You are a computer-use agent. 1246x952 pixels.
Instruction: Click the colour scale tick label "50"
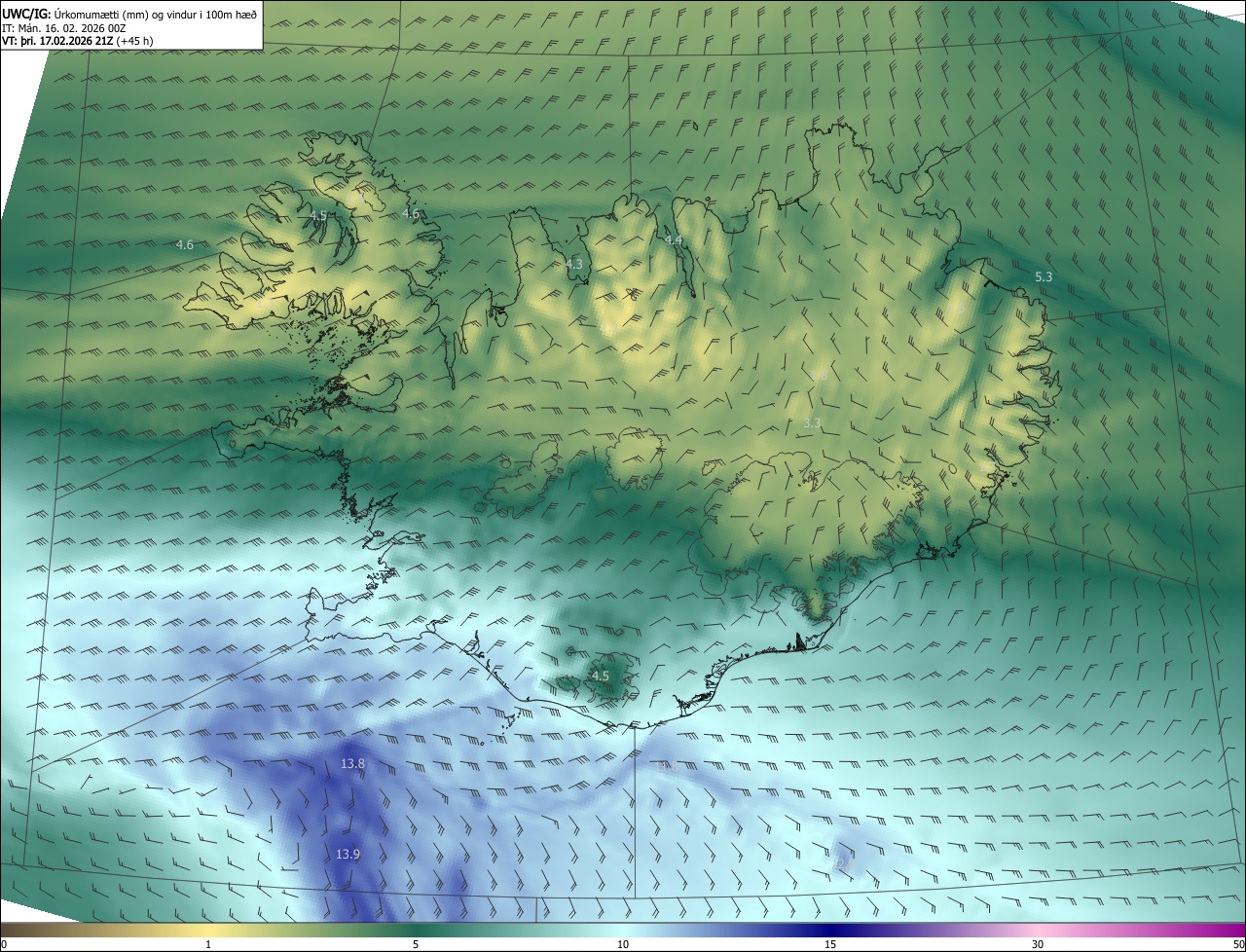point(1238,944)
